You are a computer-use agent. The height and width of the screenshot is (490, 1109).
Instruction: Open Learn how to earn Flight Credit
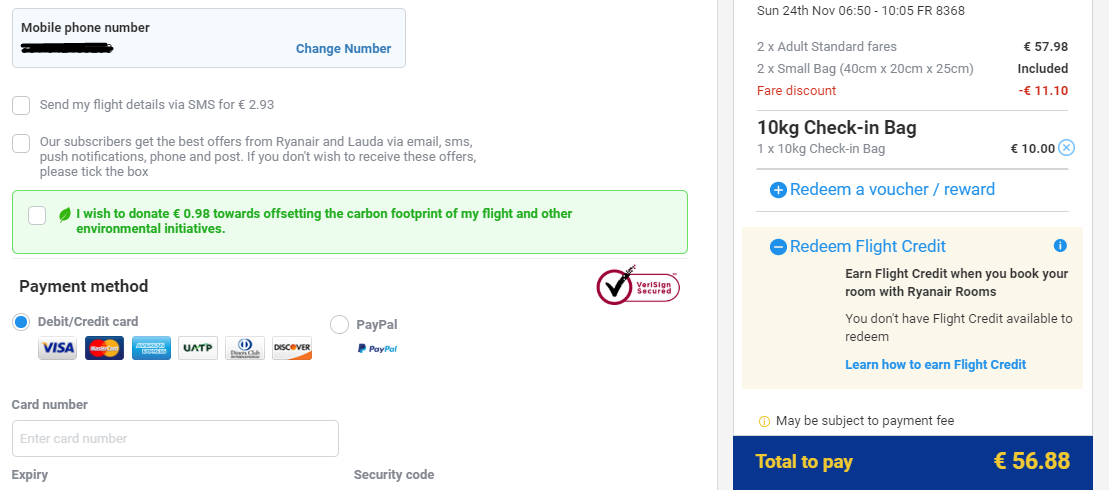[936, 364]
